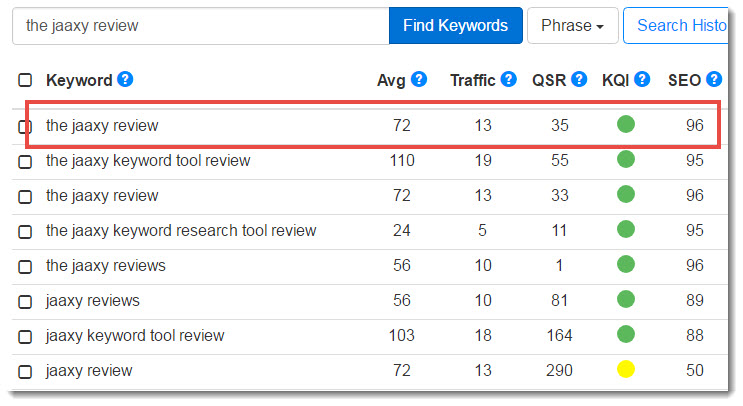Check the box for the jaaxy review with QSR 33
This screenshot has width=743, height=406.
tap(25, 197)
